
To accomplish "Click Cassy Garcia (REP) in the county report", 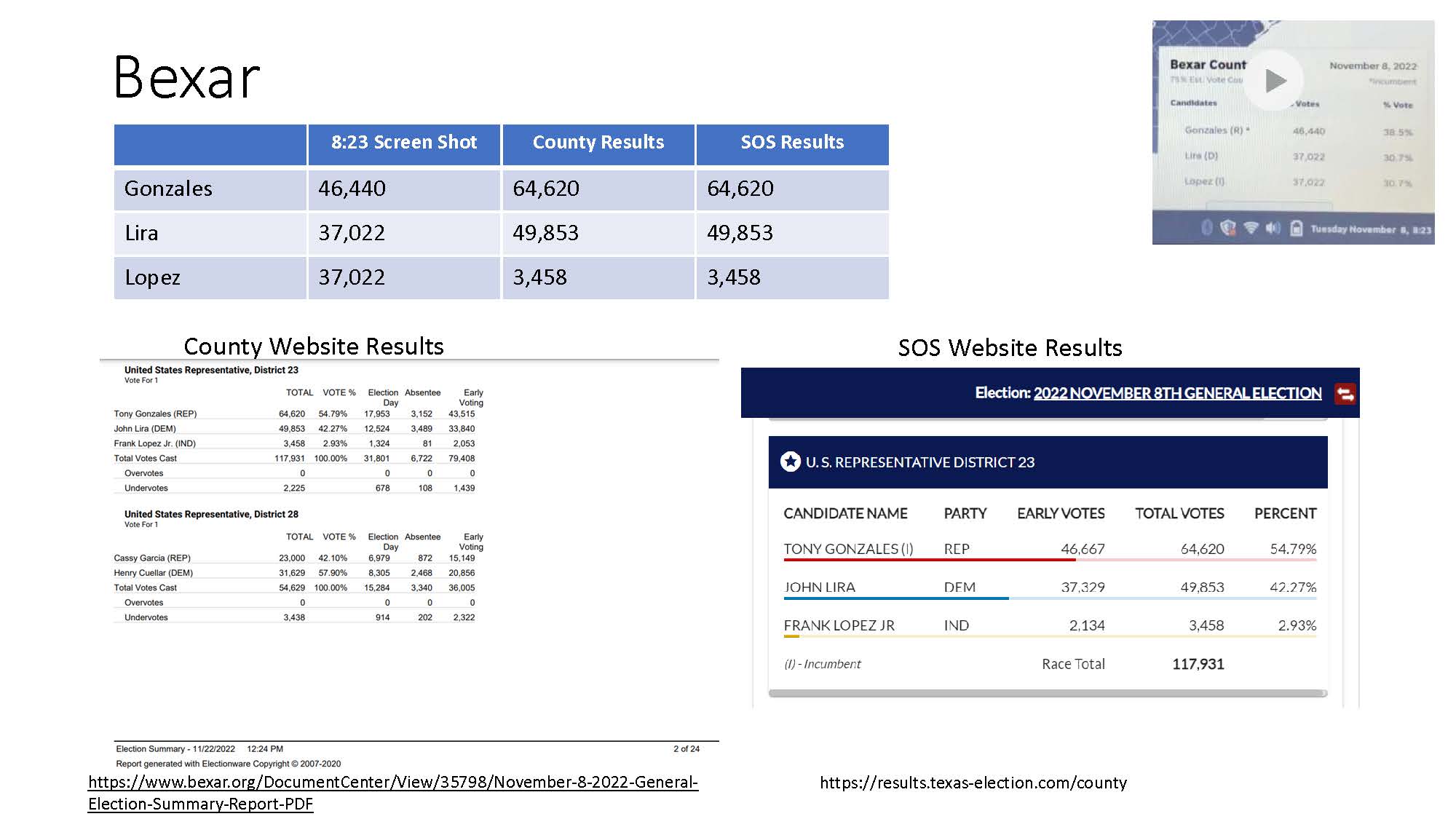I will [152, 558].
